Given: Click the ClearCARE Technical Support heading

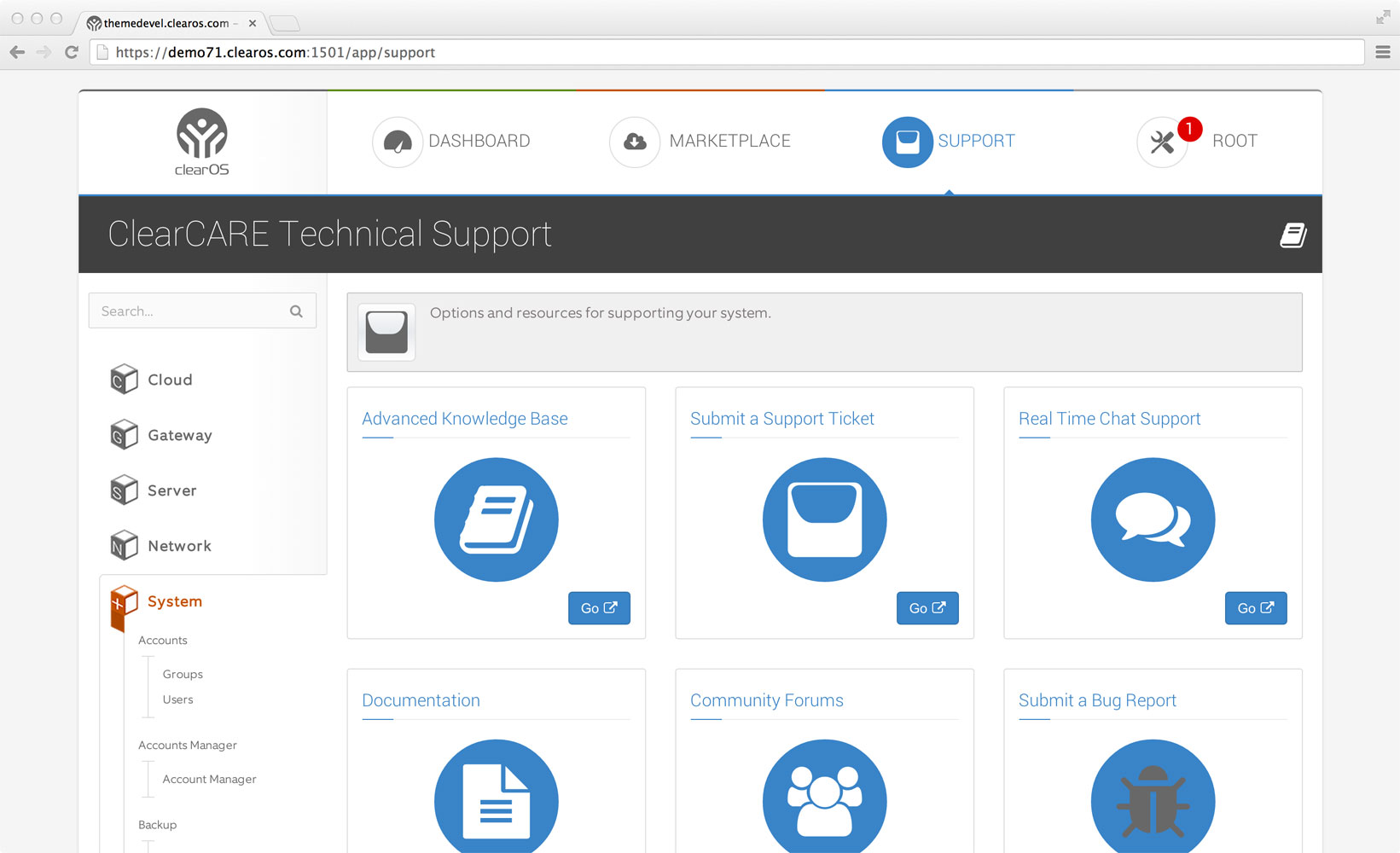Looking at the screenshot, I should click(x=330, y=235).
